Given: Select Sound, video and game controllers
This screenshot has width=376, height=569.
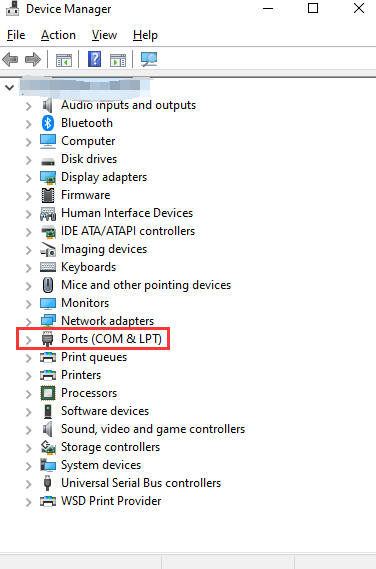Looking at the screenshot, I should pos(153,429).
